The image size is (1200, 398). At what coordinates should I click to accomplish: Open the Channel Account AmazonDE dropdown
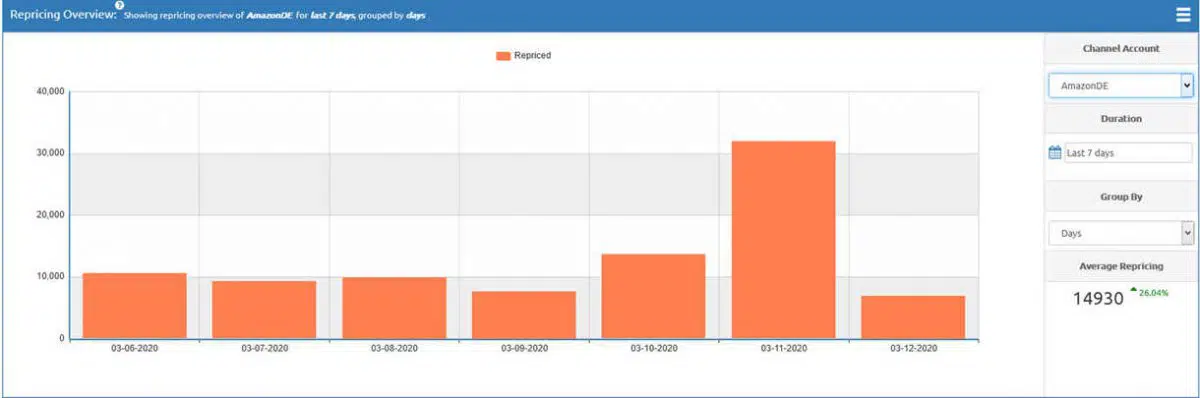[x=1120, y=85]
